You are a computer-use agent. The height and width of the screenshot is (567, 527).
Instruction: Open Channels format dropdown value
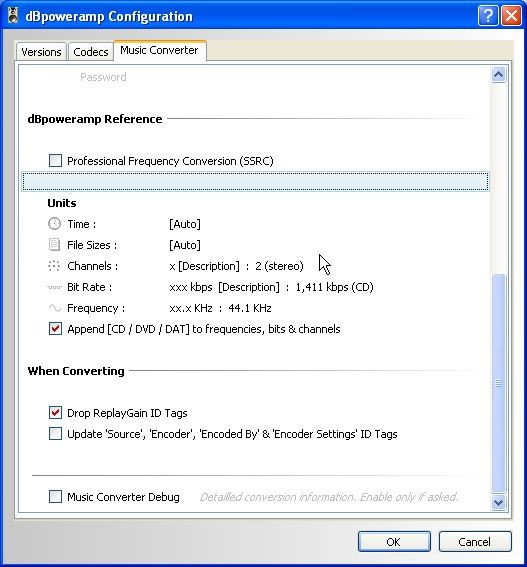tap(236, 266)
